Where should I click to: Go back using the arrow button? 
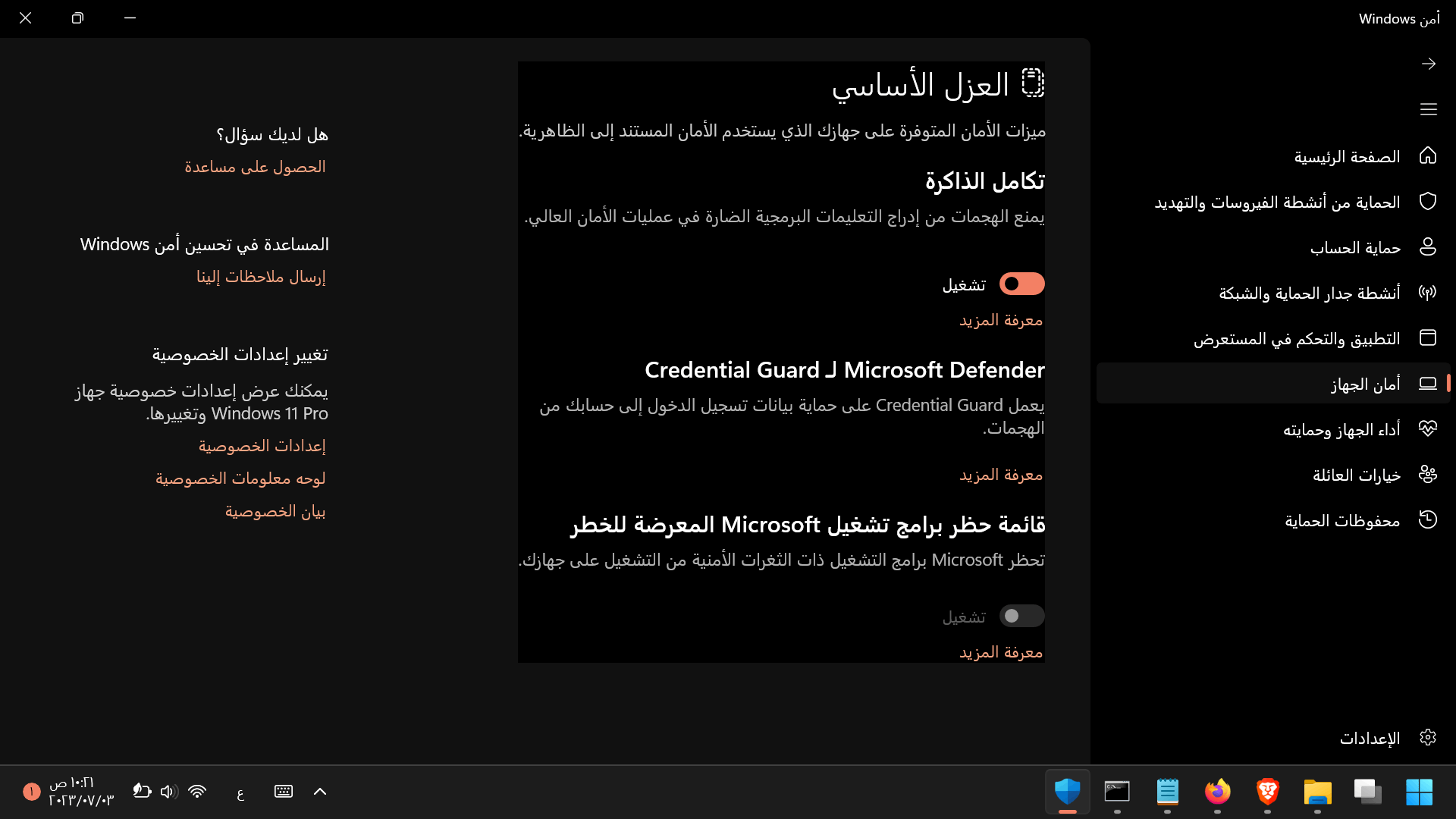pyautogui.click(x=1428, y=64)
